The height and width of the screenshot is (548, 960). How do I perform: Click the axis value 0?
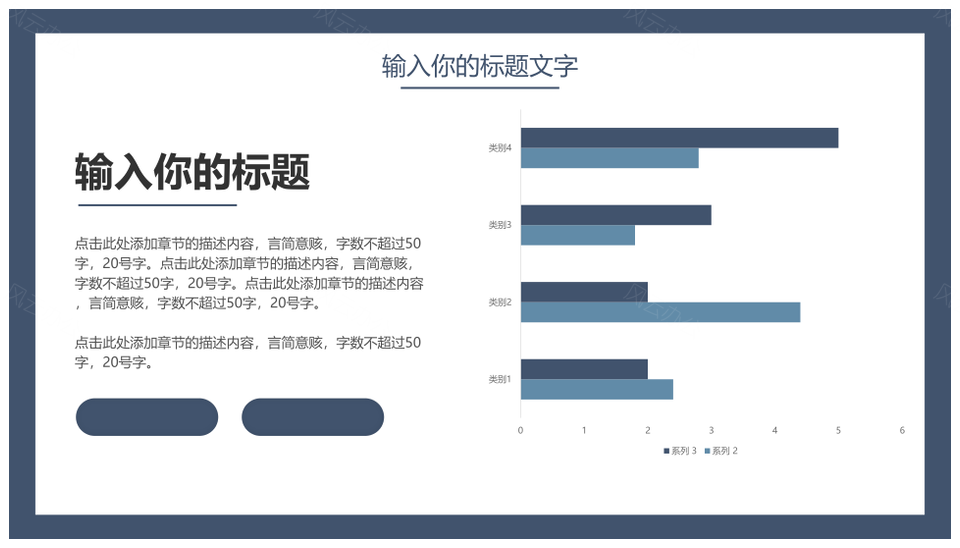pyautogui.click(x=520, y=430)
